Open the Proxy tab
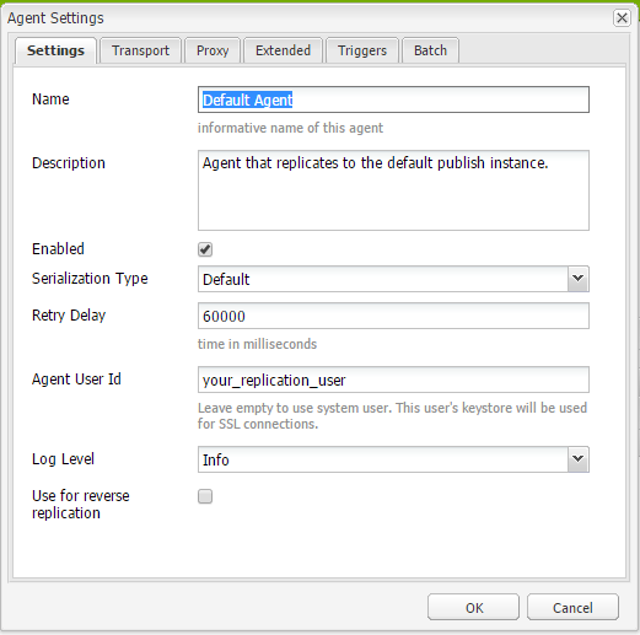This screenshot has width=640, height=635. 212,51
